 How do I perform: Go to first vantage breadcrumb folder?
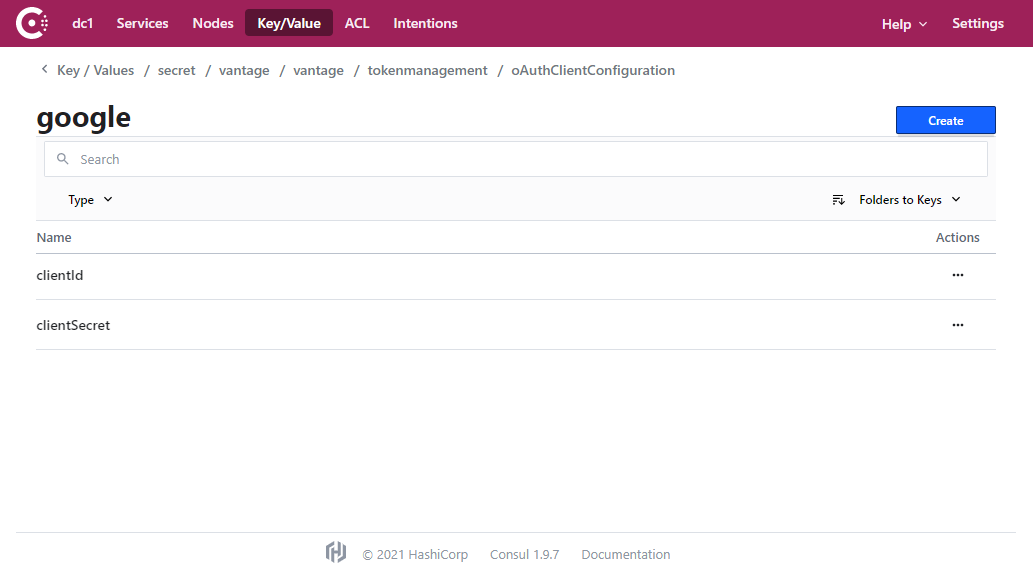pyautogui.click(x=244, y=71)
